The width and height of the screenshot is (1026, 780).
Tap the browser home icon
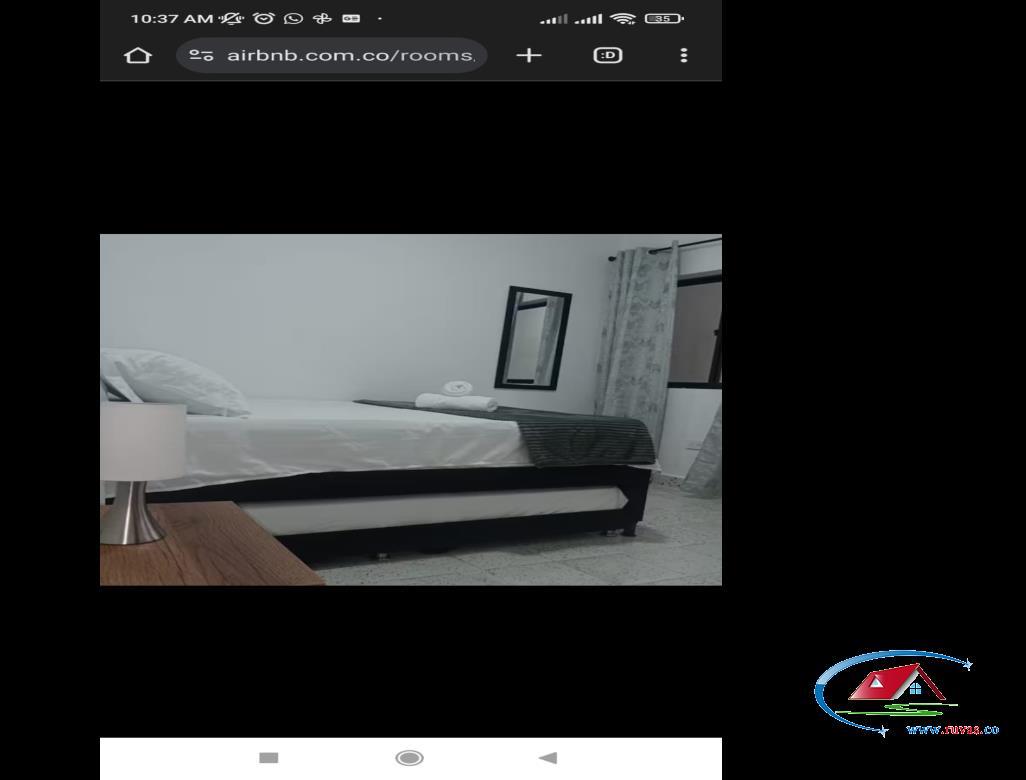coord(137,55)
